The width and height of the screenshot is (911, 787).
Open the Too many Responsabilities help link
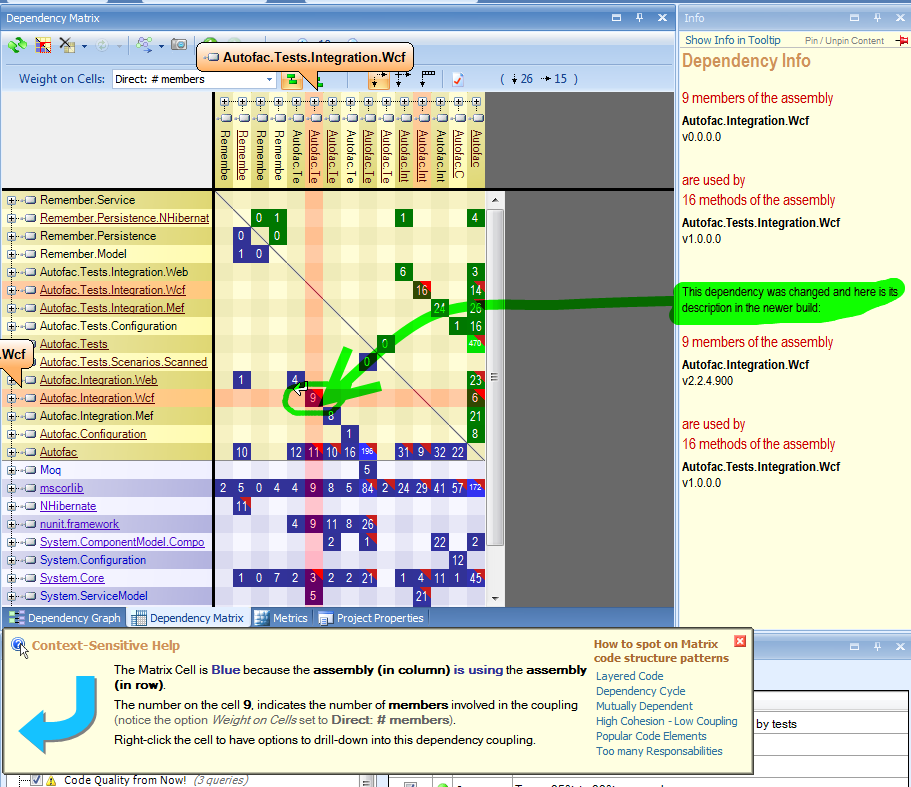[659, 752]
